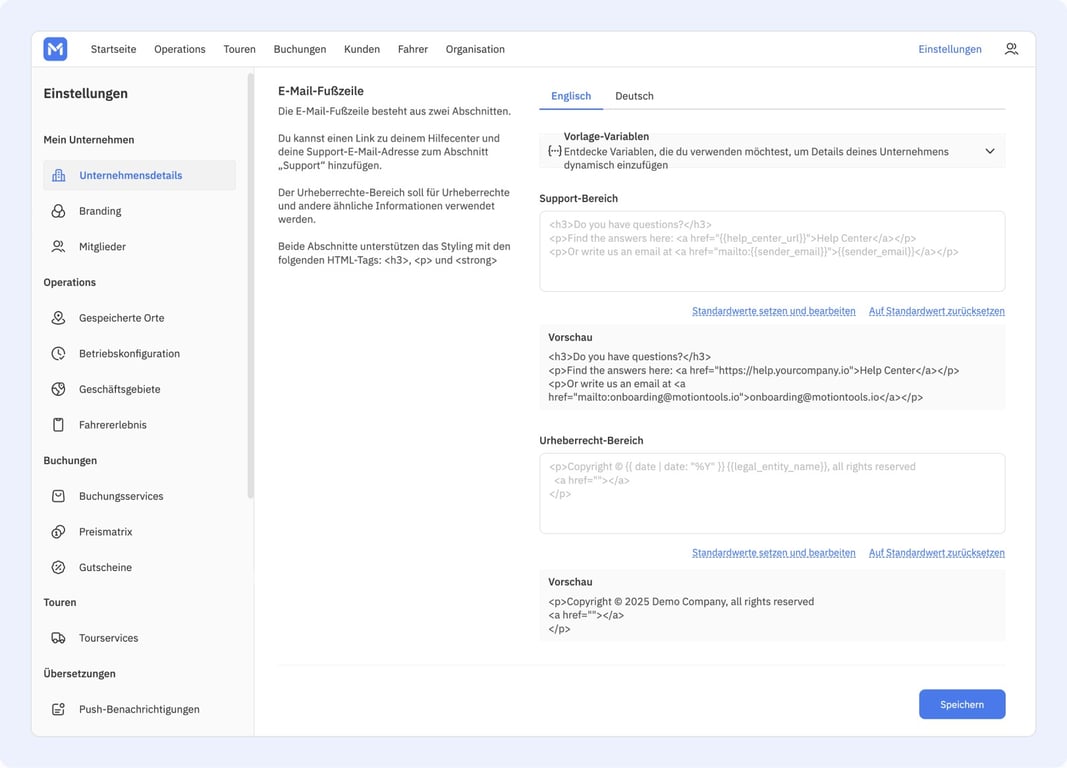Open Buchungen in top navigation

click(x=300, y=49)
